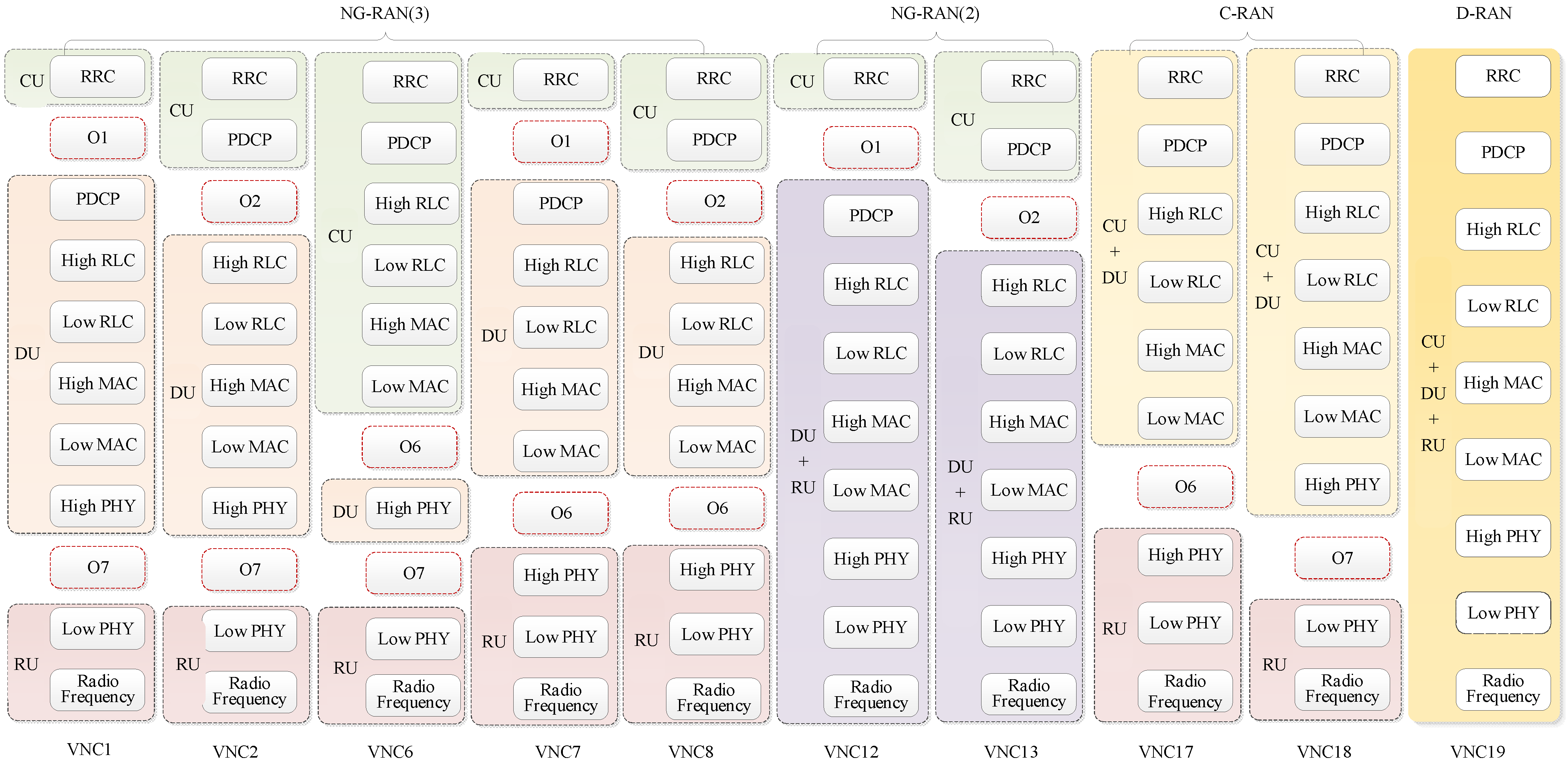
Task: Select the Radio Frequency block in VNC12
Action: [871, 695]
